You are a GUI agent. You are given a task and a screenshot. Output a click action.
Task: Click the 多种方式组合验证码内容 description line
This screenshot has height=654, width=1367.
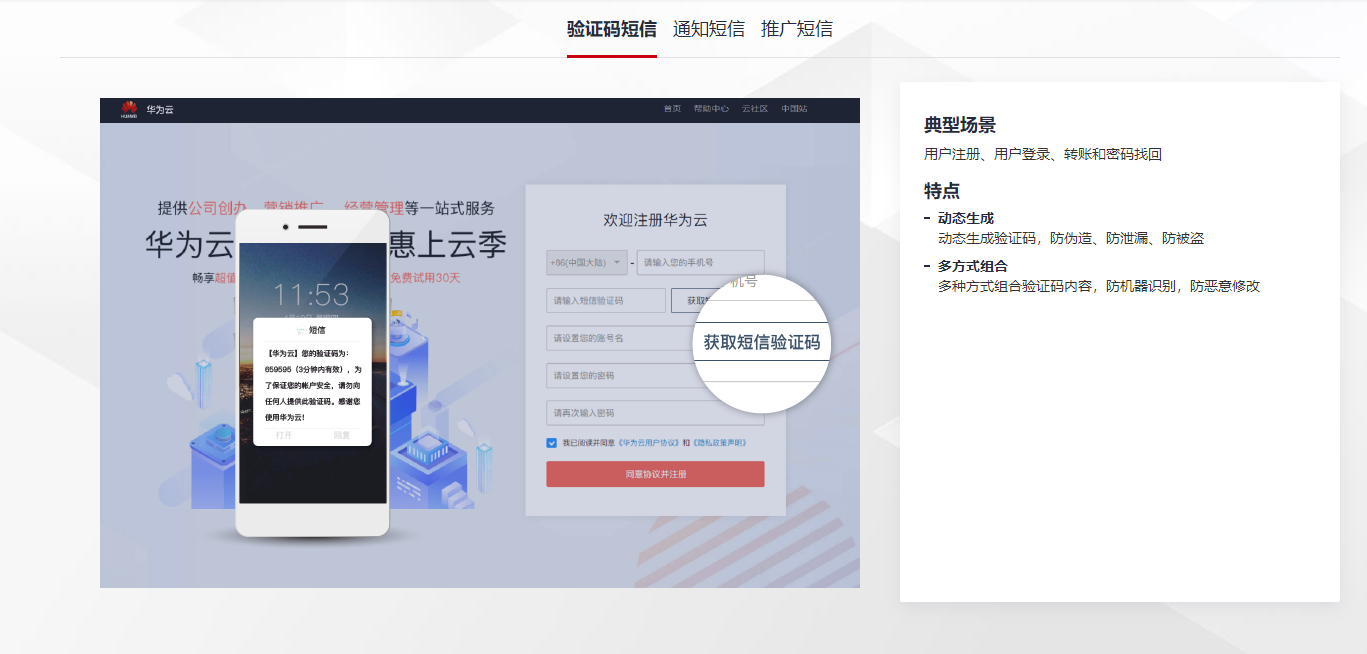pos(1099,286)
